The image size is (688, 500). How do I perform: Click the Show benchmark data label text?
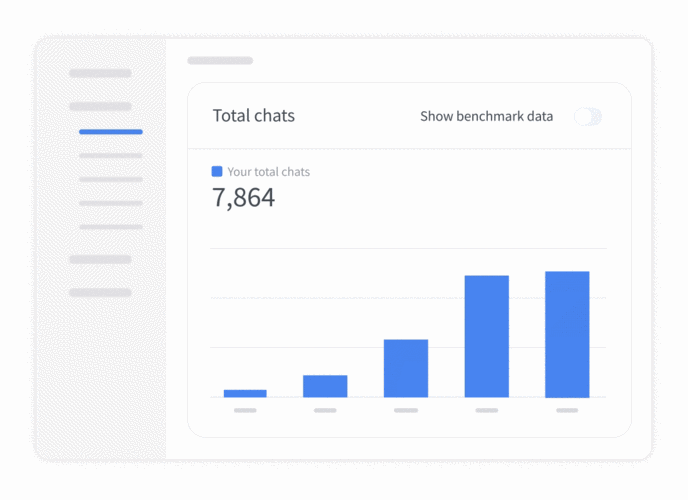click(x=486, y=117)
